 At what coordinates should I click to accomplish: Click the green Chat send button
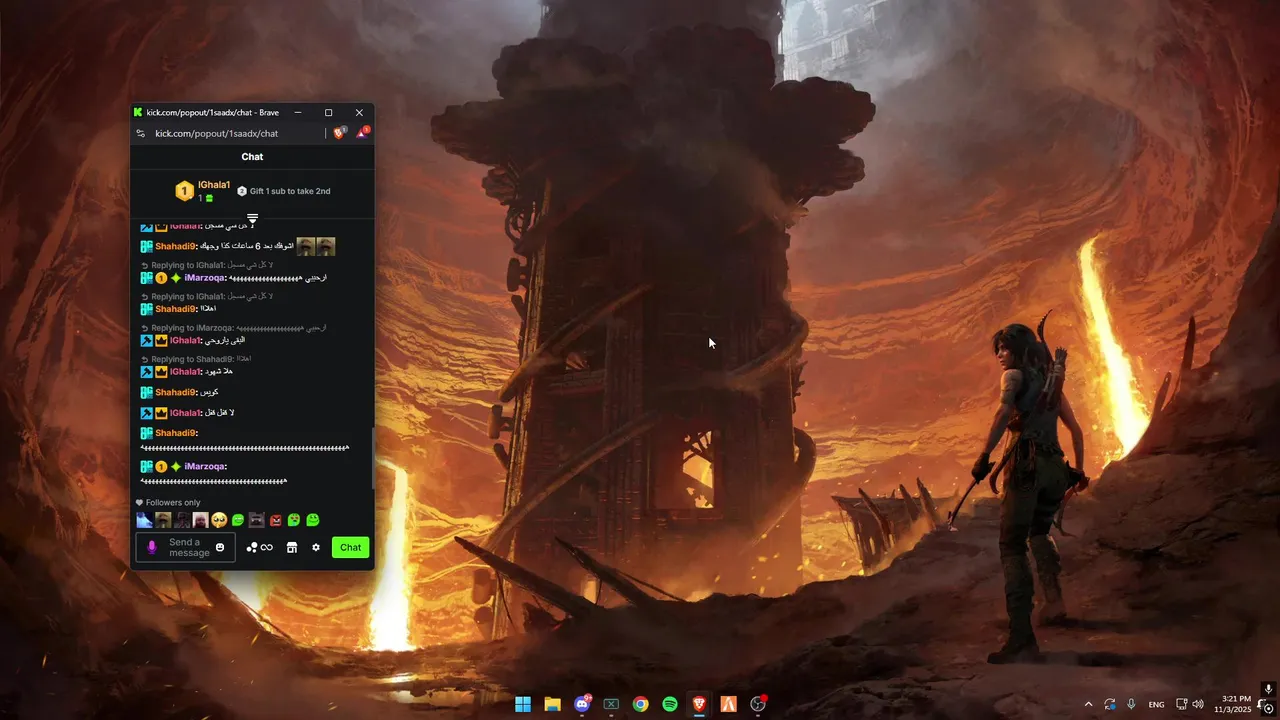point(350,547)
